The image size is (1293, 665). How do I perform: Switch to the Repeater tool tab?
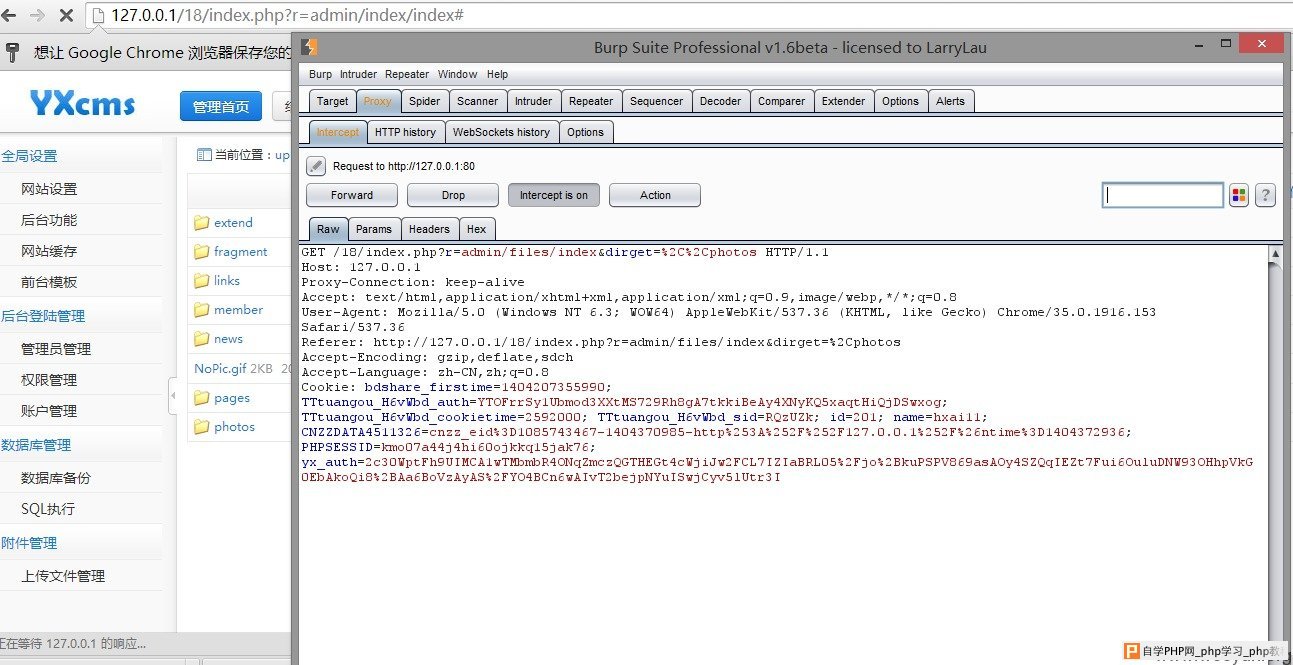[591, 101]
